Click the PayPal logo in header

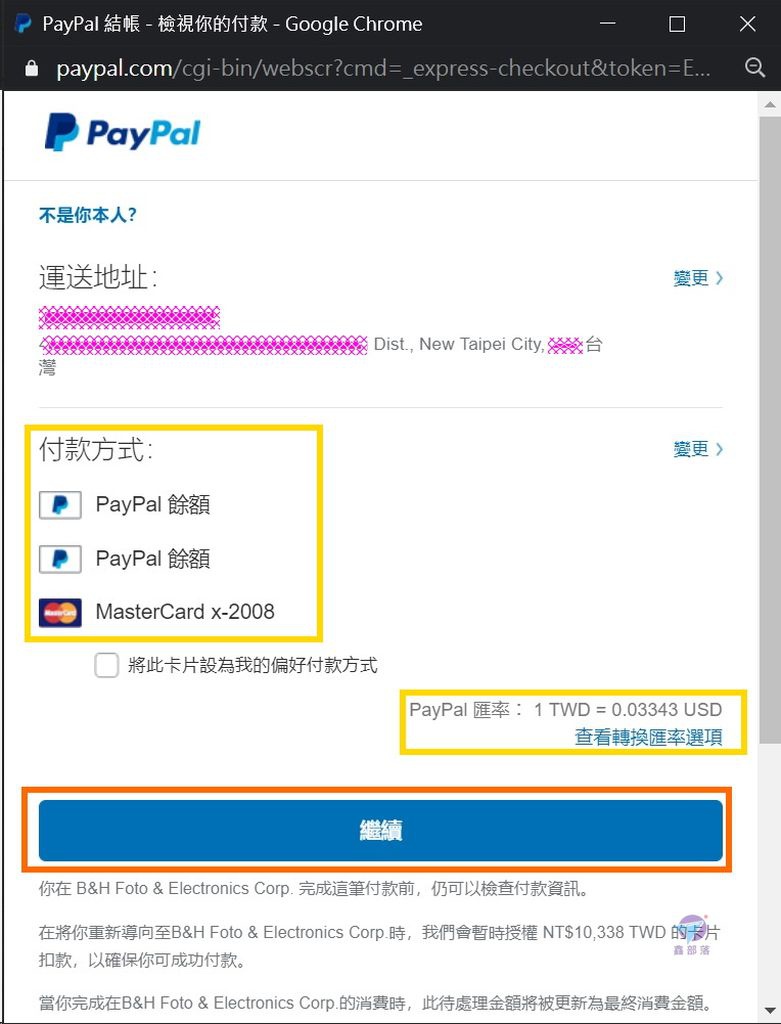pyautogui.click(x=123, y=132)
